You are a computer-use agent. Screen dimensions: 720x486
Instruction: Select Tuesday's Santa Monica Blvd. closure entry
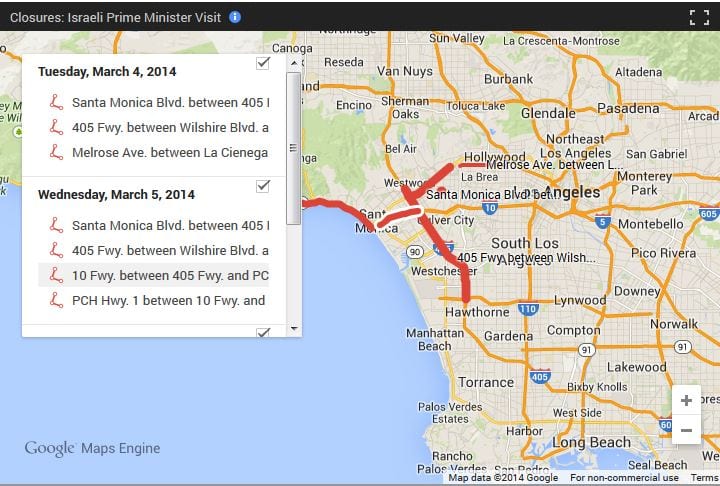point(153,102)
